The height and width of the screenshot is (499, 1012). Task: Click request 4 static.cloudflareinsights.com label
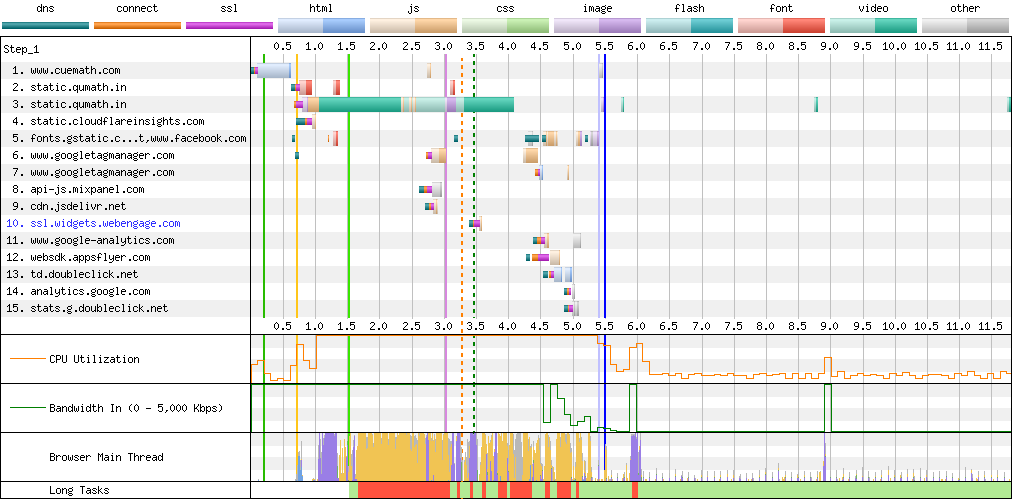108,122
